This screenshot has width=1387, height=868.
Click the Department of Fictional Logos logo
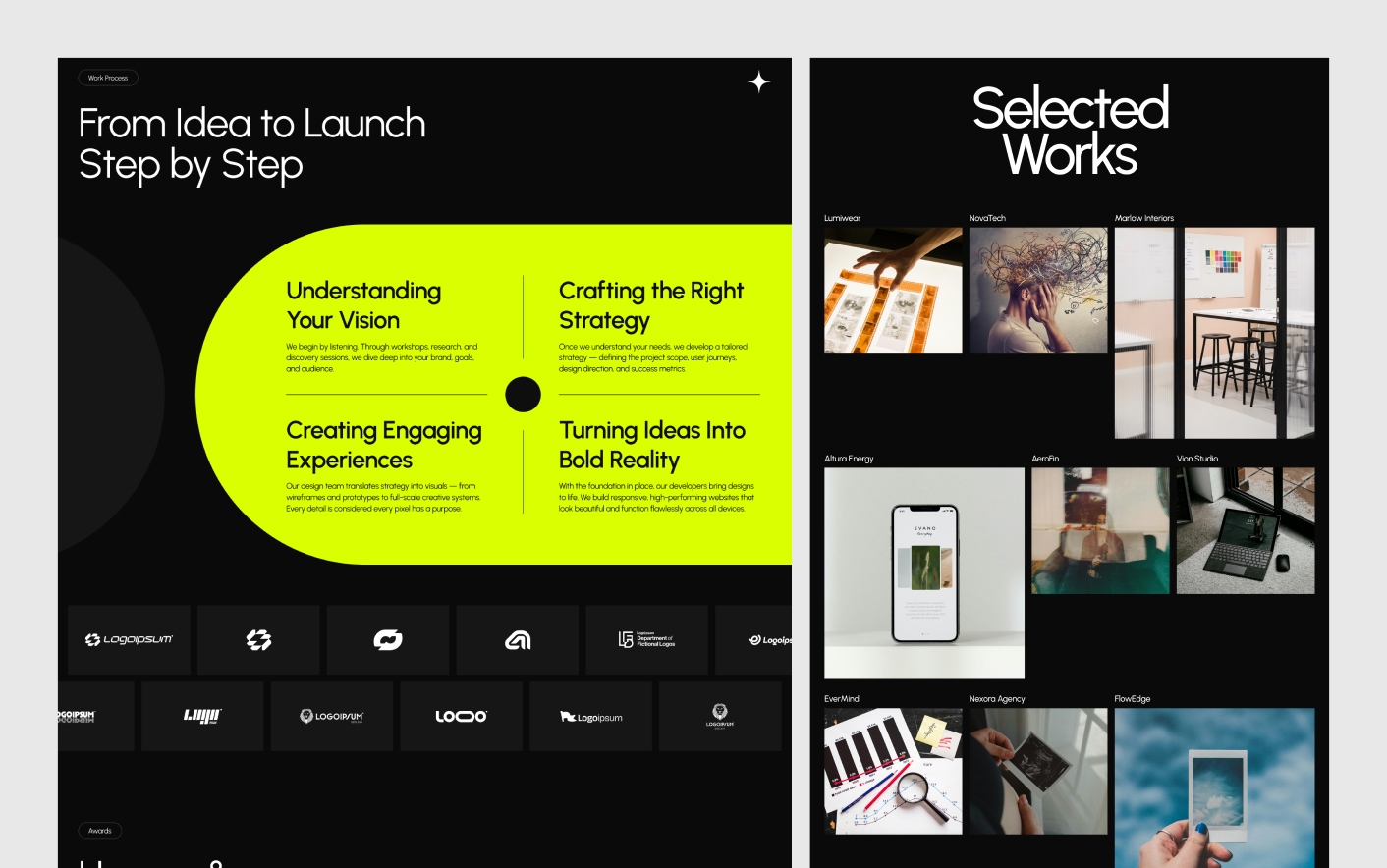coord(646,640)
